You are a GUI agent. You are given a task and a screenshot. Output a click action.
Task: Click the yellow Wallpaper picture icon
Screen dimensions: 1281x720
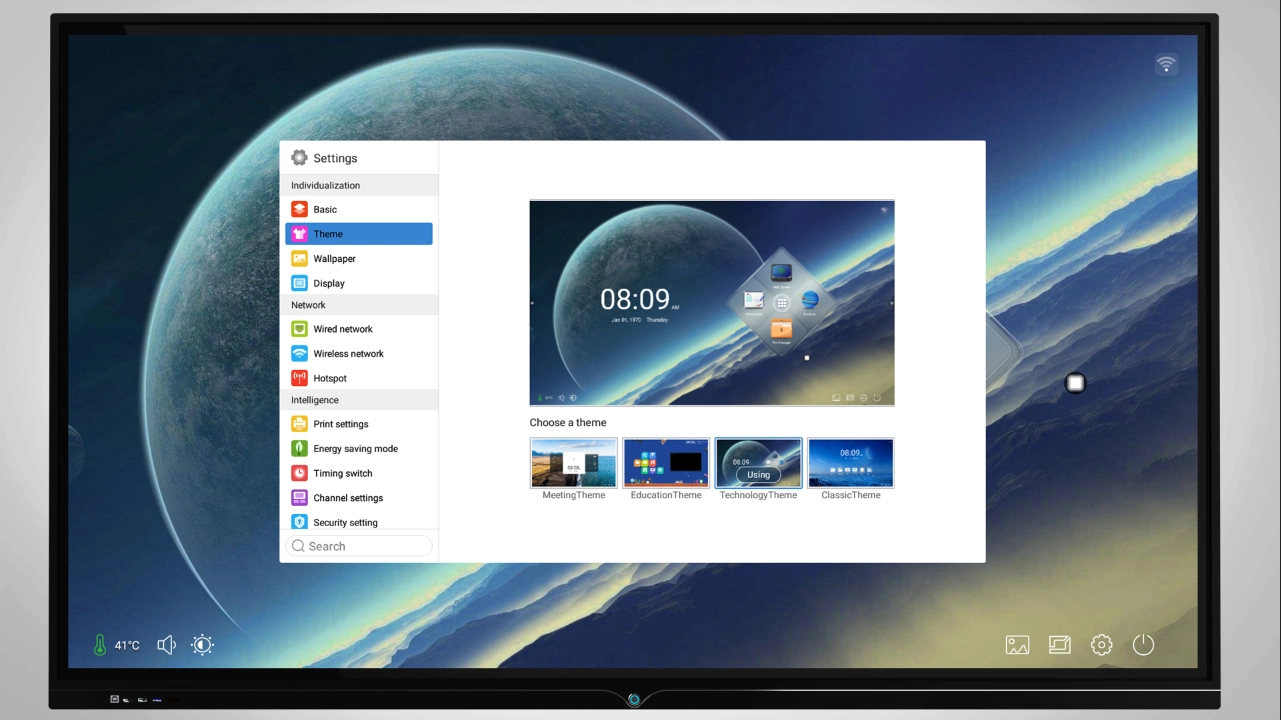[x=299, y=258]
